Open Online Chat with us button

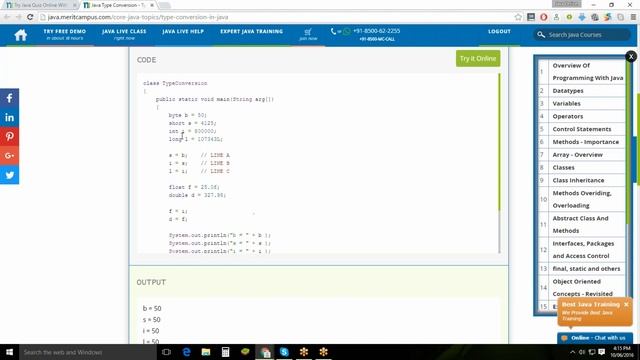tap(595, 338)
